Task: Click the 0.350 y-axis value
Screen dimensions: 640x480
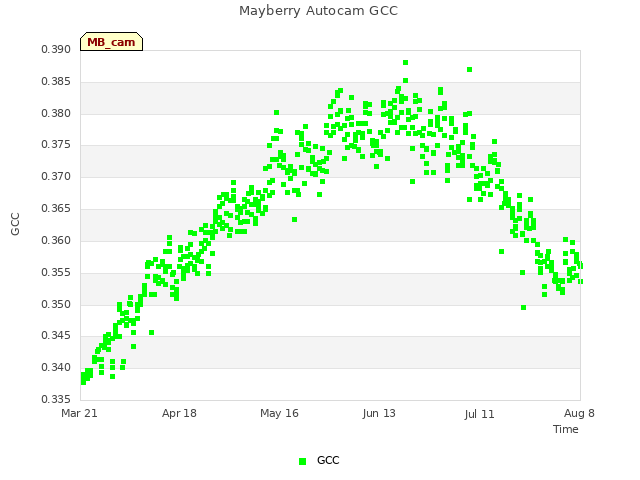Action: [56, 304]
